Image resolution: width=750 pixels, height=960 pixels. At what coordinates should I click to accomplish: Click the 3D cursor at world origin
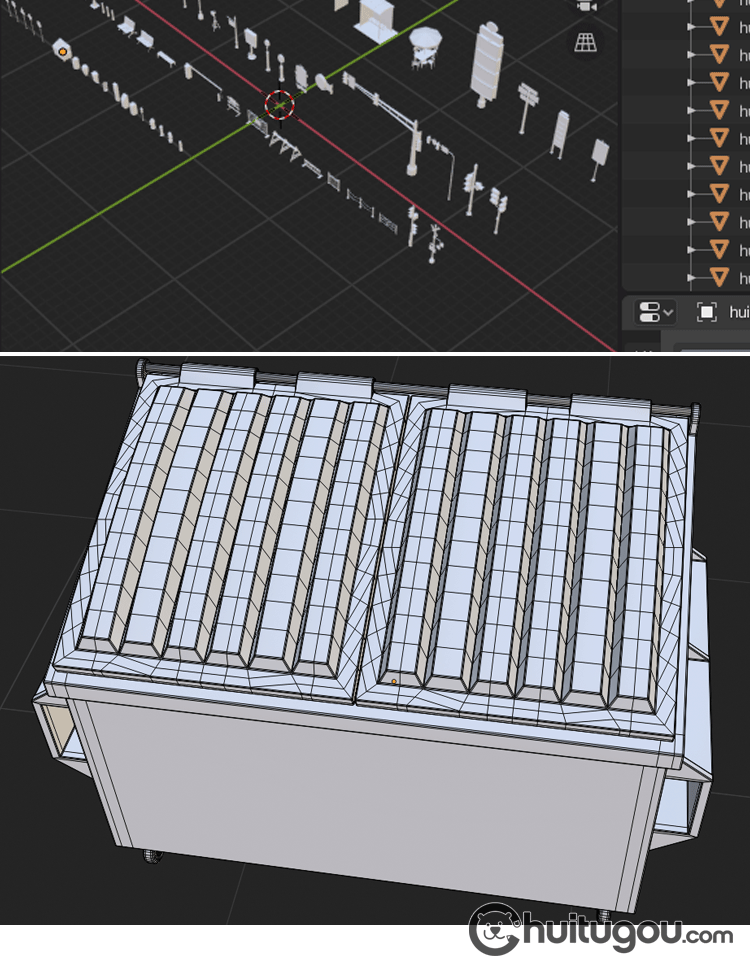point(280,105)
